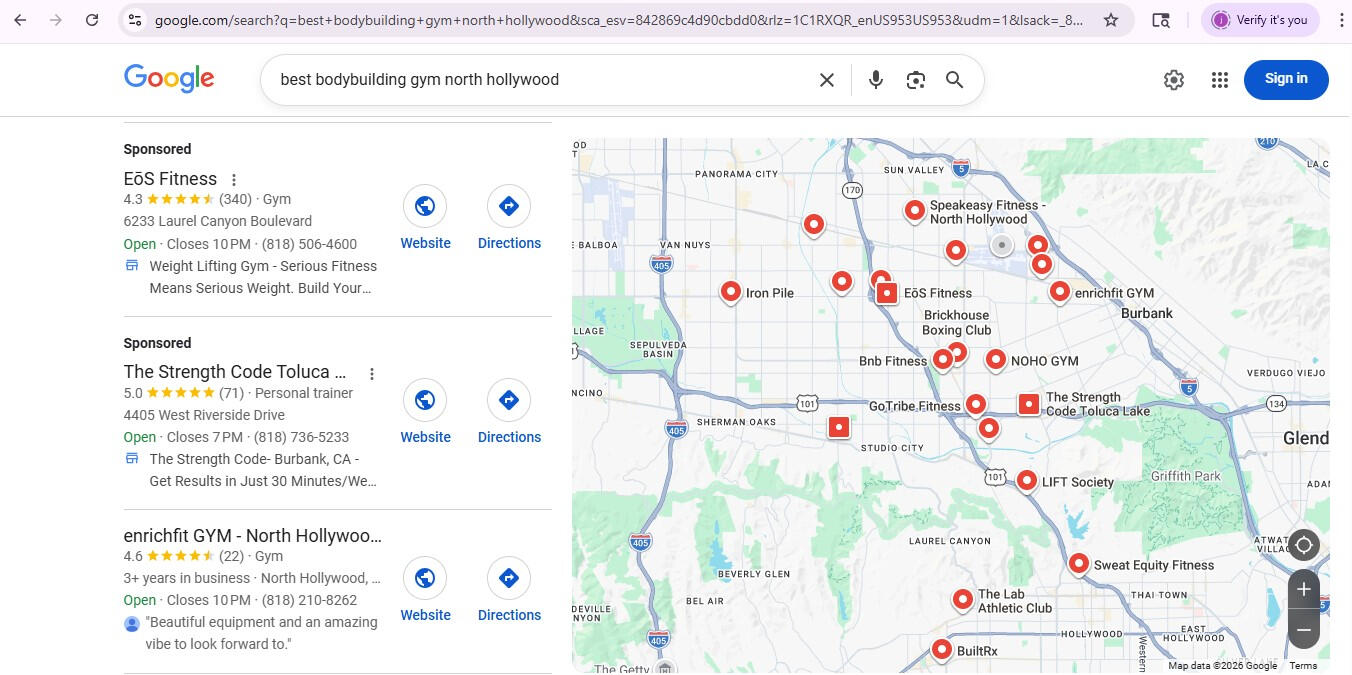Click the NOHO GYM map marker
Image resolution: width=1352 pixels, height=675 pixels.
tap(995, 359)
